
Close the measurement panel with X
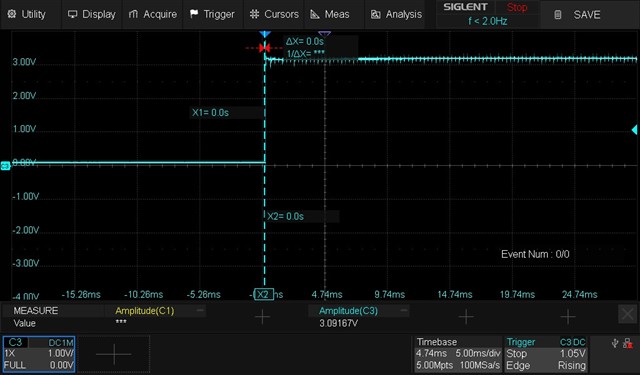(x=627, y=314)
